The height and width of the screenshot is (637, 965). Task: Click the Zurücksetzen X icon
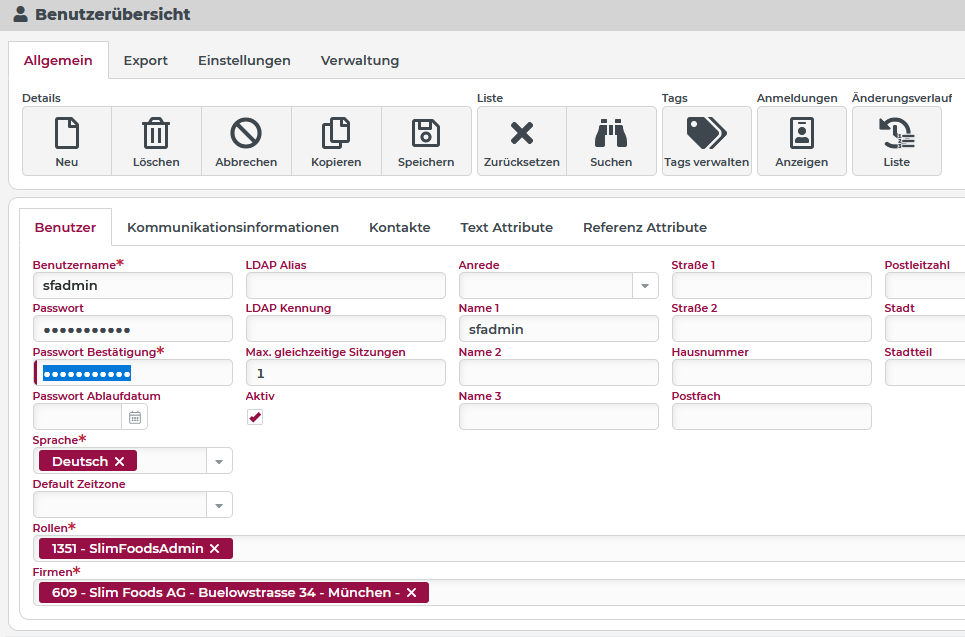[x=522, y=133]
